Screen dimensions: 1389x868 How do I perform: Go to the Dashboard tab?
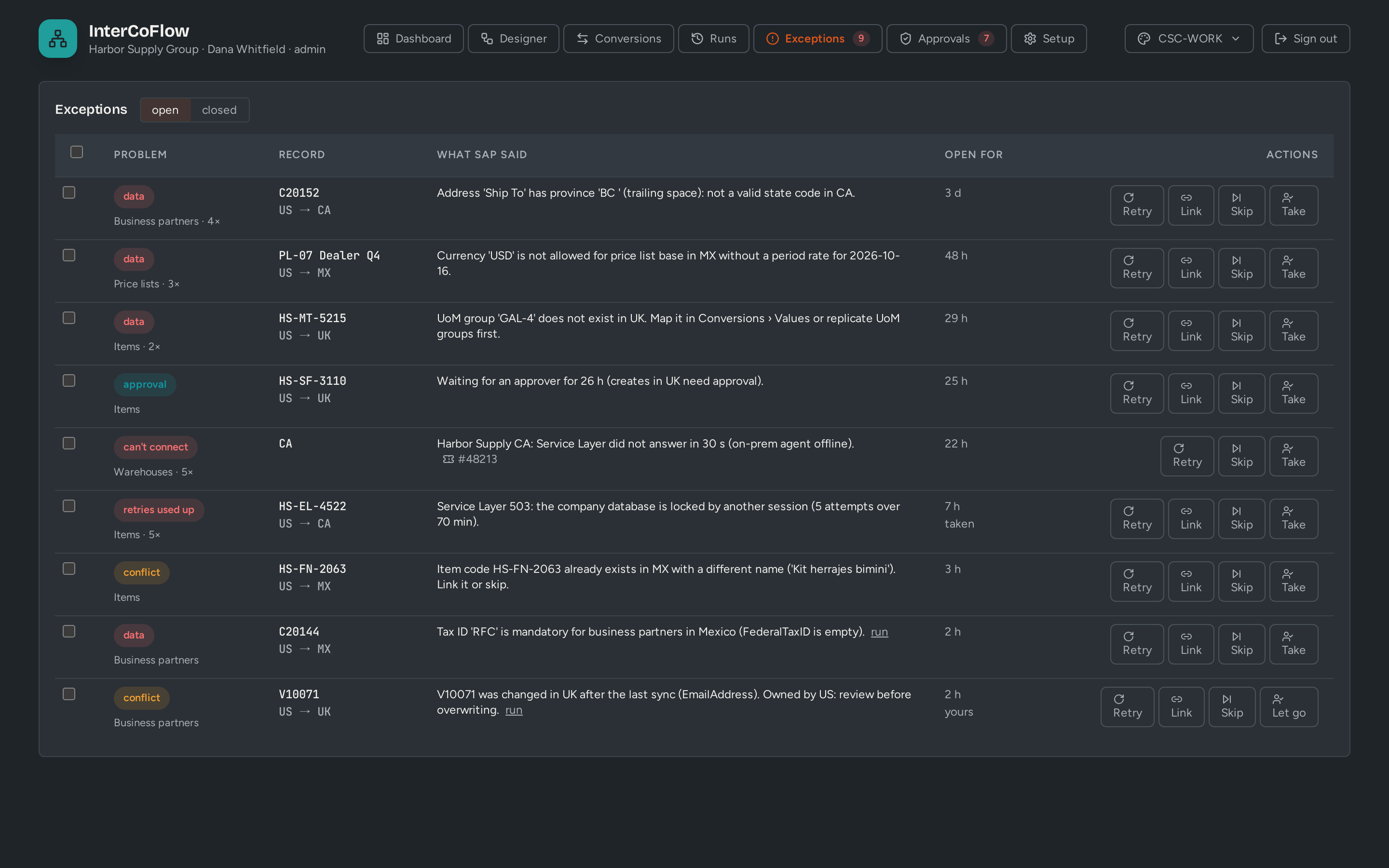pyautogui.click(x=413, y=39)
